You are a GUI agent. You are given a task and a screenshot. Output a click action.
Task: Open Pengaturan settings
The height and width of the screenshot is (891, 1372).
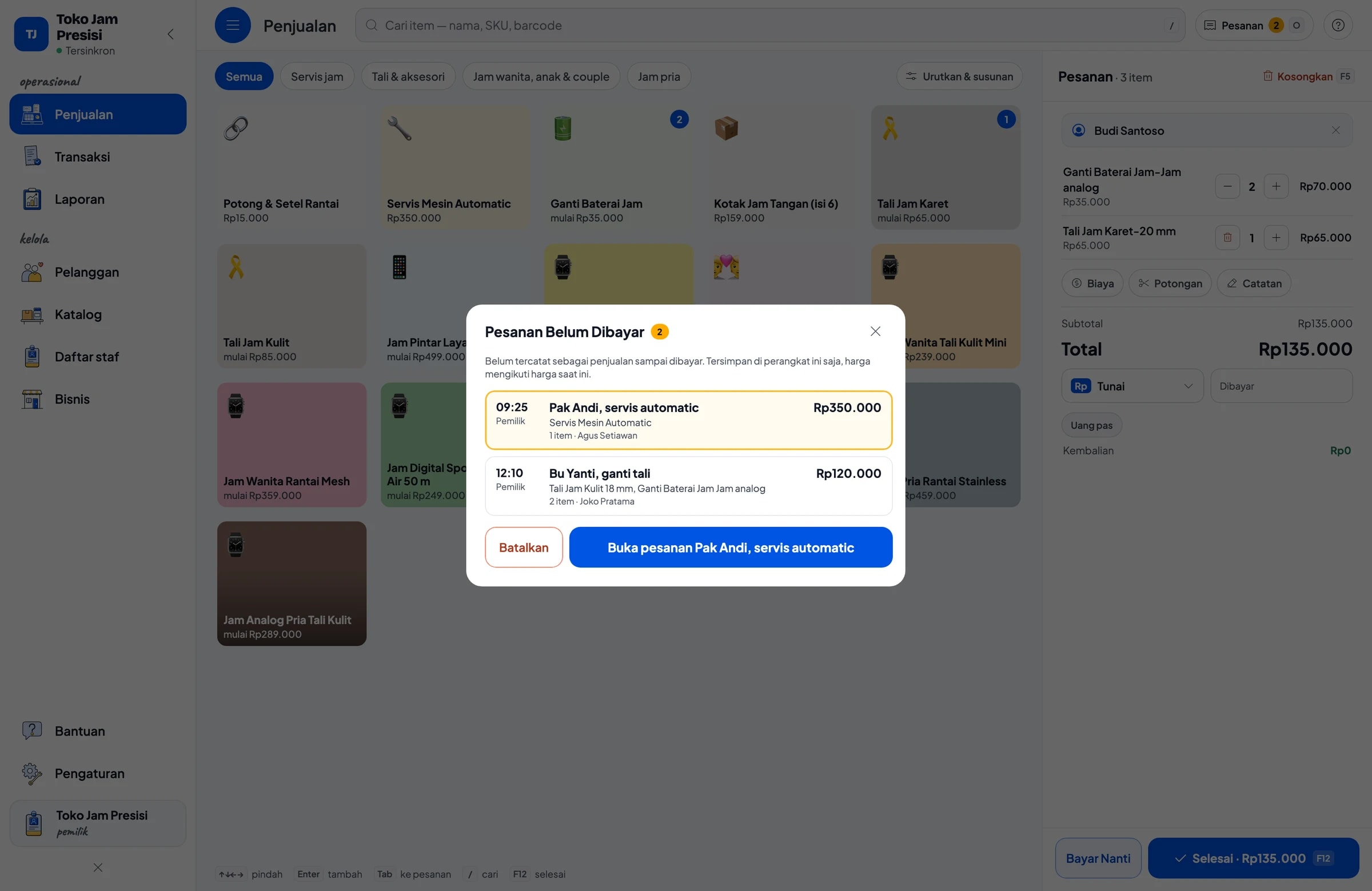[x=98, y=773]
